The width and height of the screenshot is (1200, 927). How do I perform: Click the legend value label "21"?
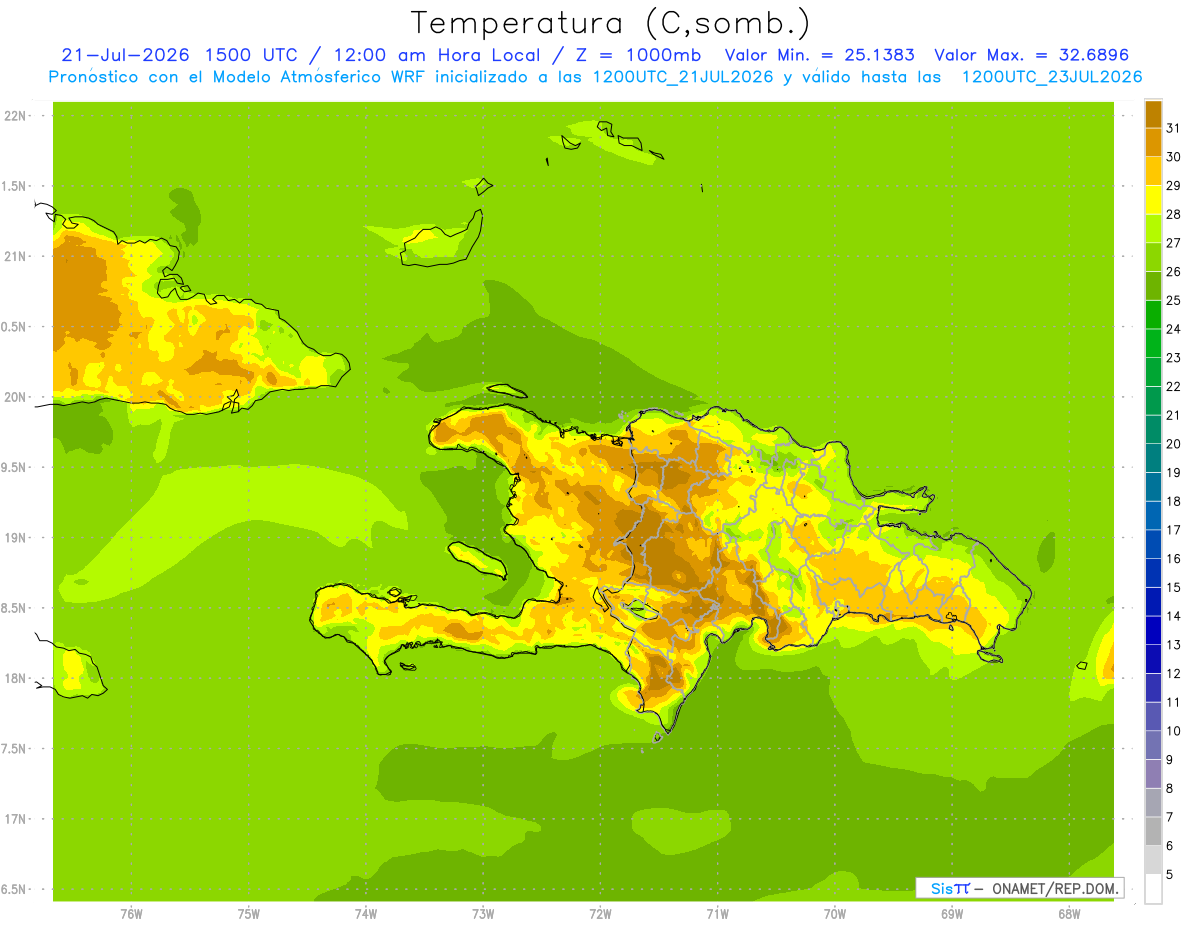click(1173, 415)
